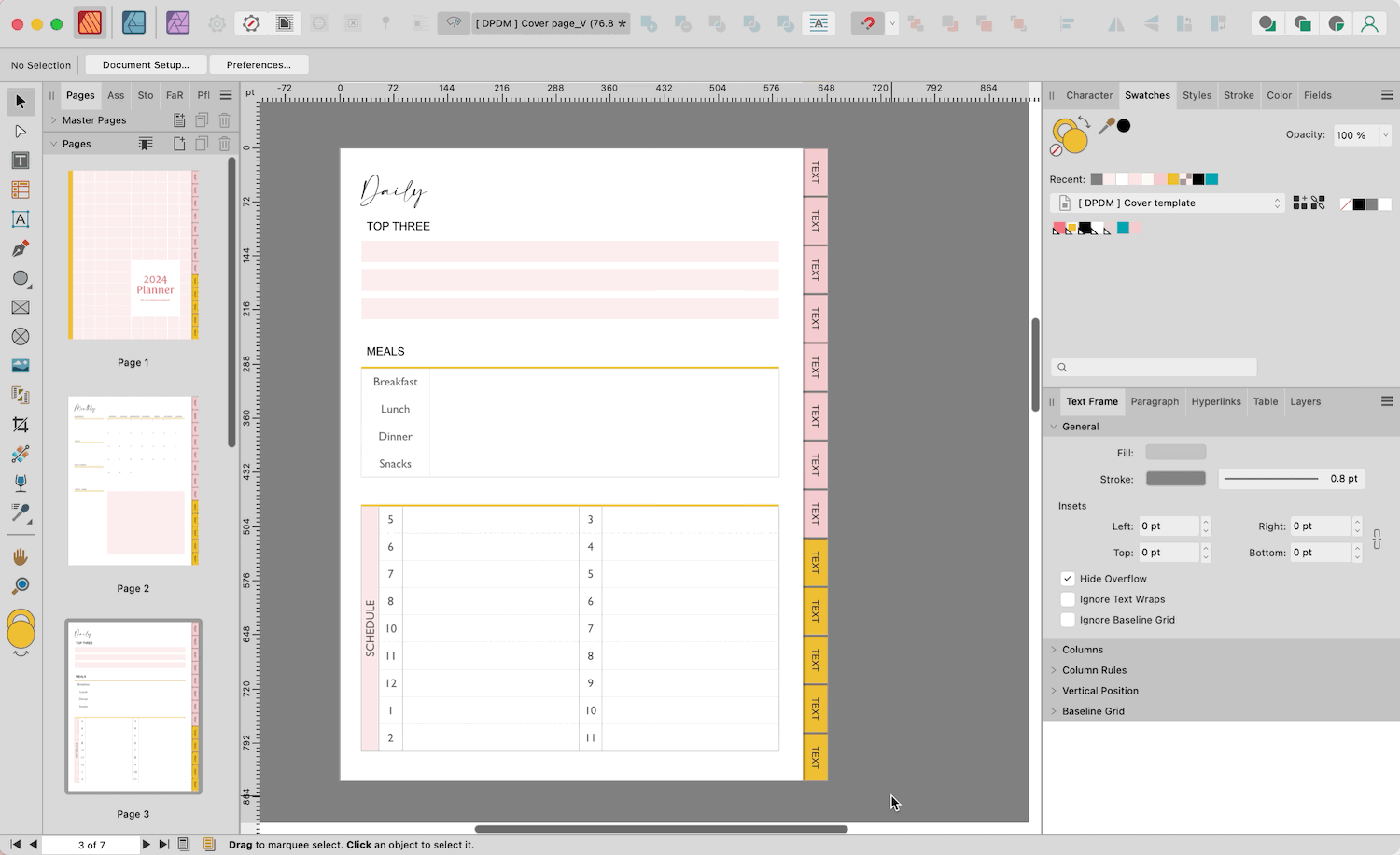Select the Page 2 thumbnail
Image resolution: width=1400 pixels, height=855 pixels.
[x=133, y=481]
